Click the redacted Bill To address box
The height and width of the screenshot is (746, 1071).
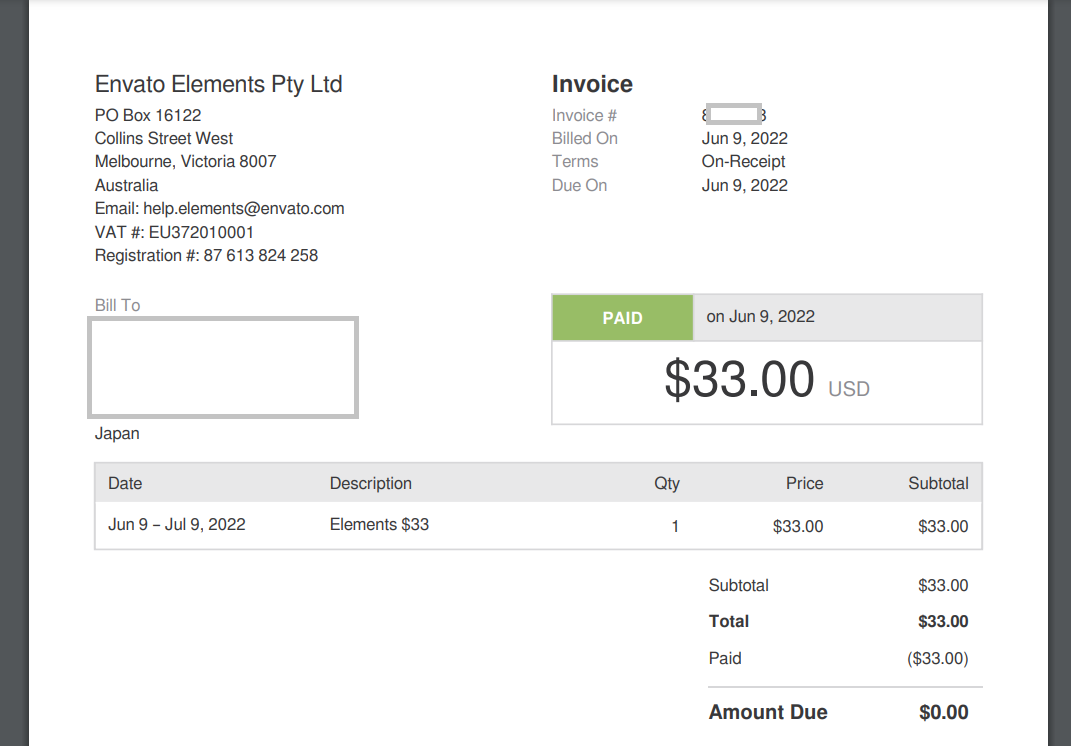[223, 367]
